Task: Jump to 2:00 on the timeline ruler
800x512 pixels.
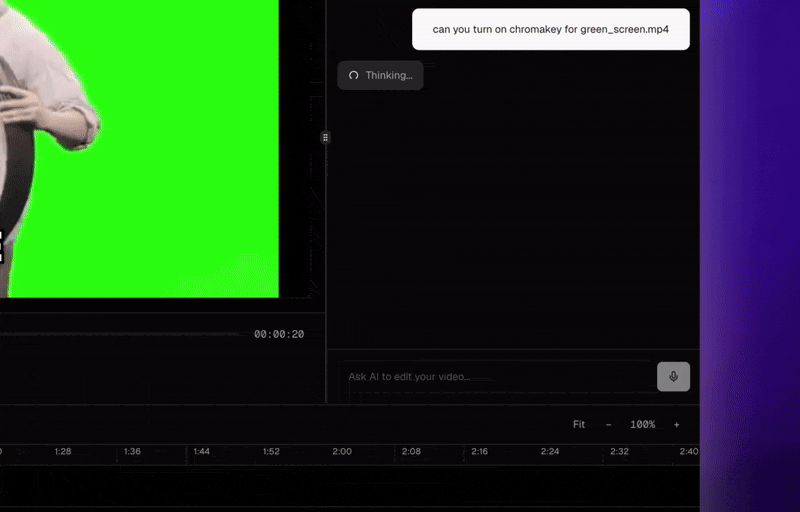Action: pyautogui.click(x=342, y=451)
